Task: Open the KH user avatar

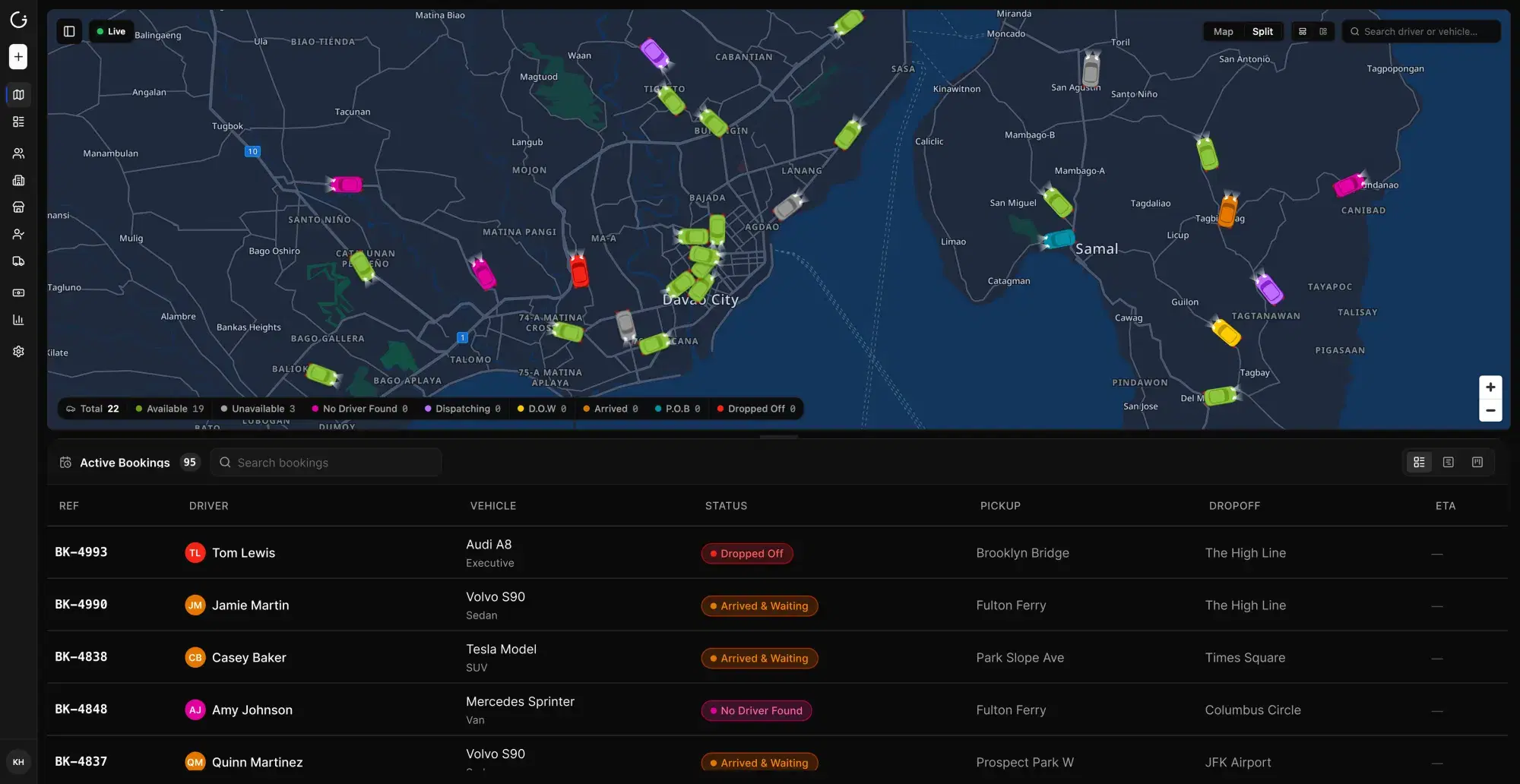Action: [x=18, y=762]
